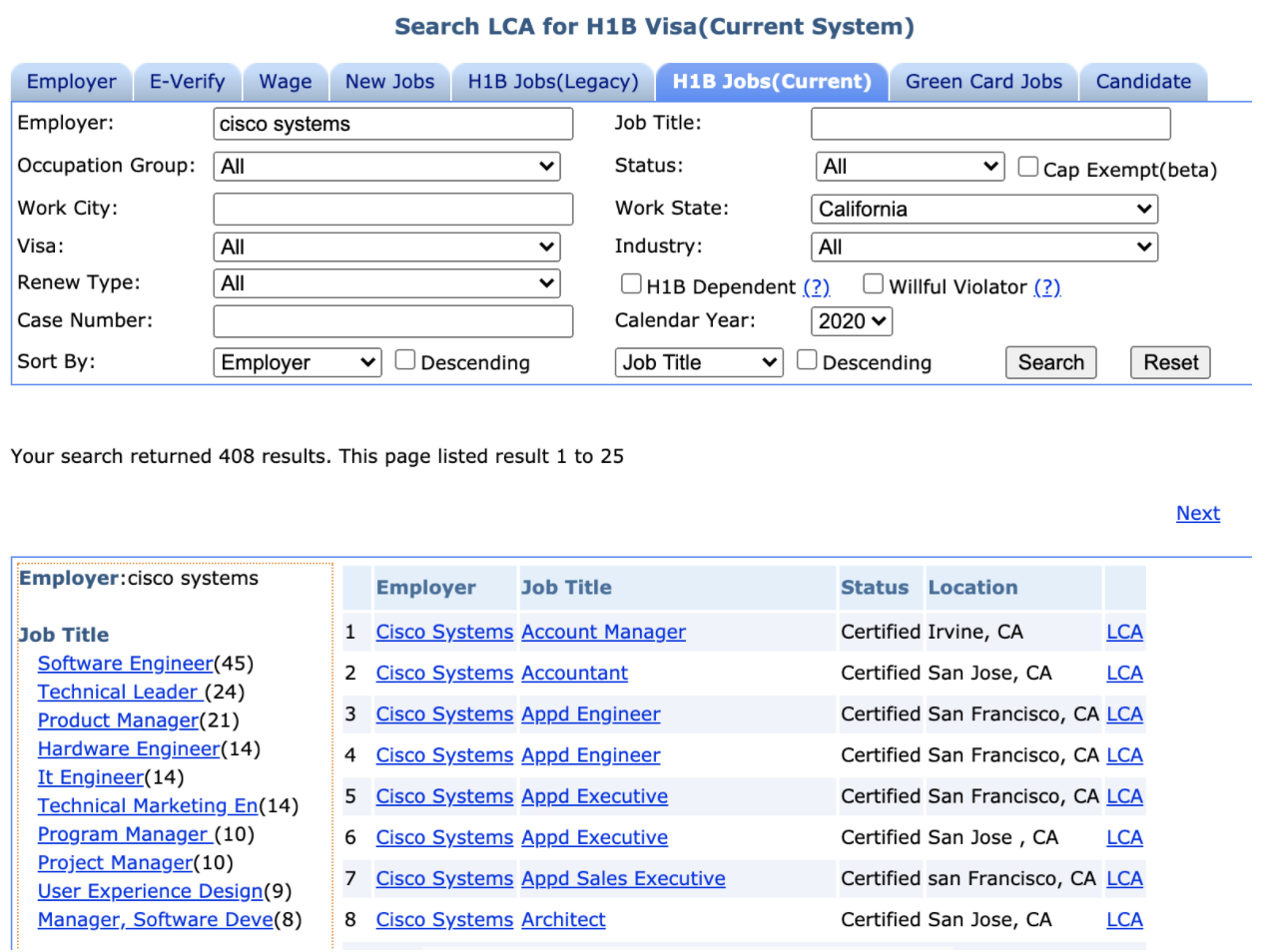Open the LCA link for Account Manager
This screenshot has height=952, width=1270.
pyautogui.click(x=1124, y=633)
